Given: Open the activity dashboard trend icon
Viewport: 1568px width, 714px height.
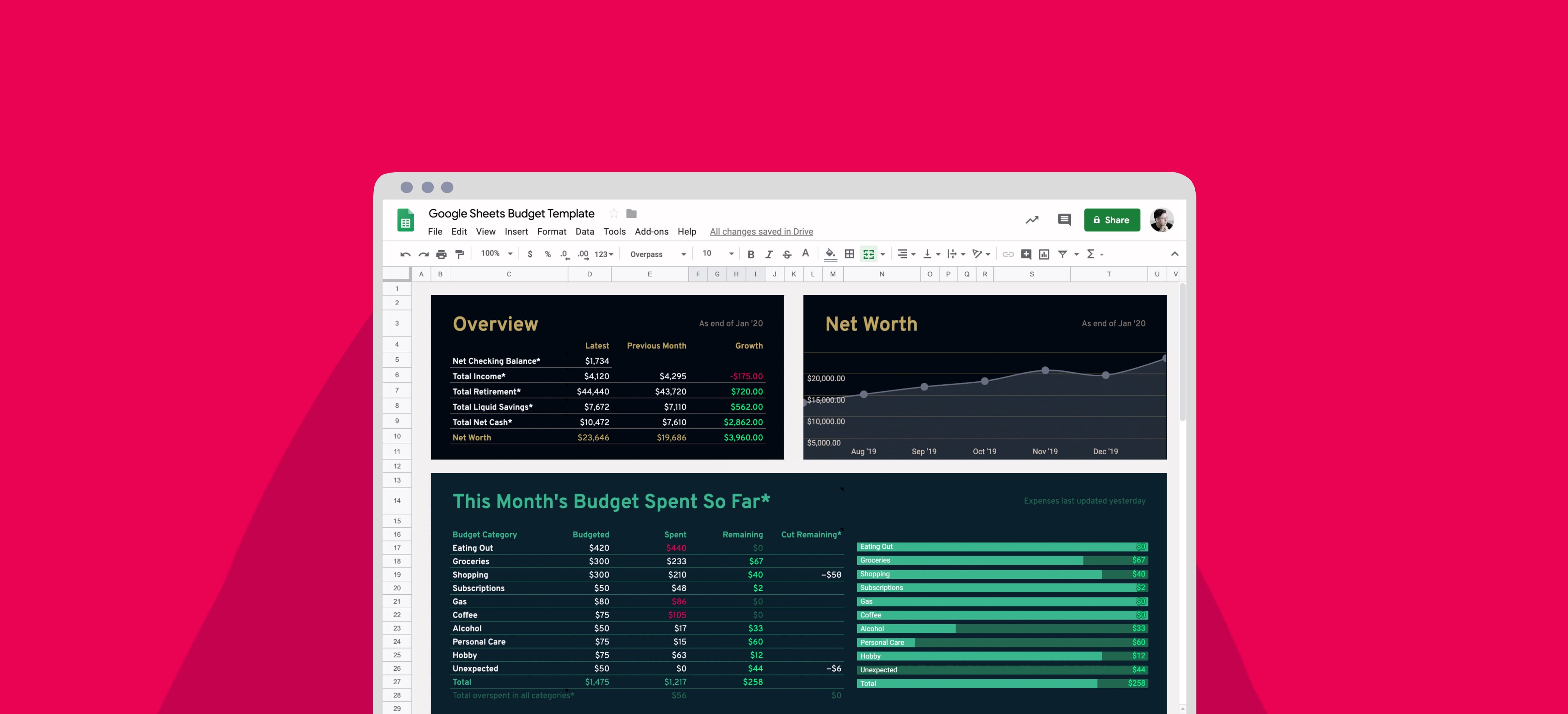Looking at the screenshot, I should (x=1032, y=220).
